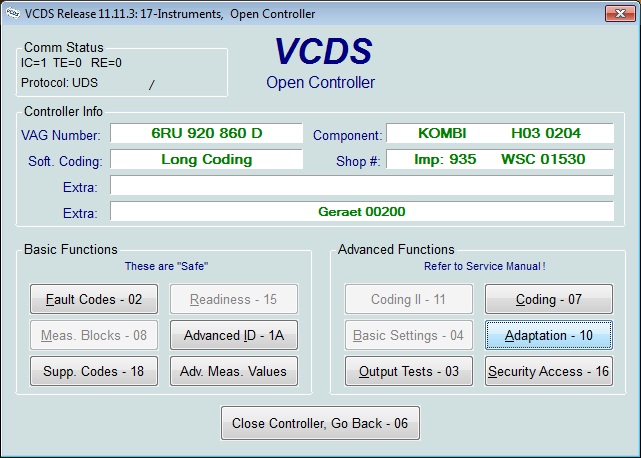Open Supp. Codes - 18
641x458 pixels.
[93, 371]
